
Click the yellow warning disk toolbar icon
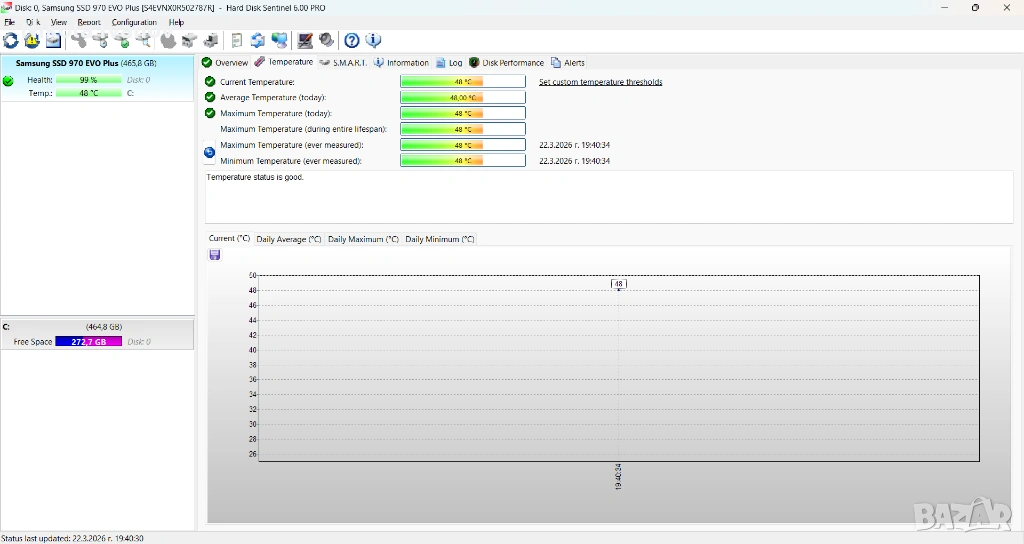[x=32, y=41]
